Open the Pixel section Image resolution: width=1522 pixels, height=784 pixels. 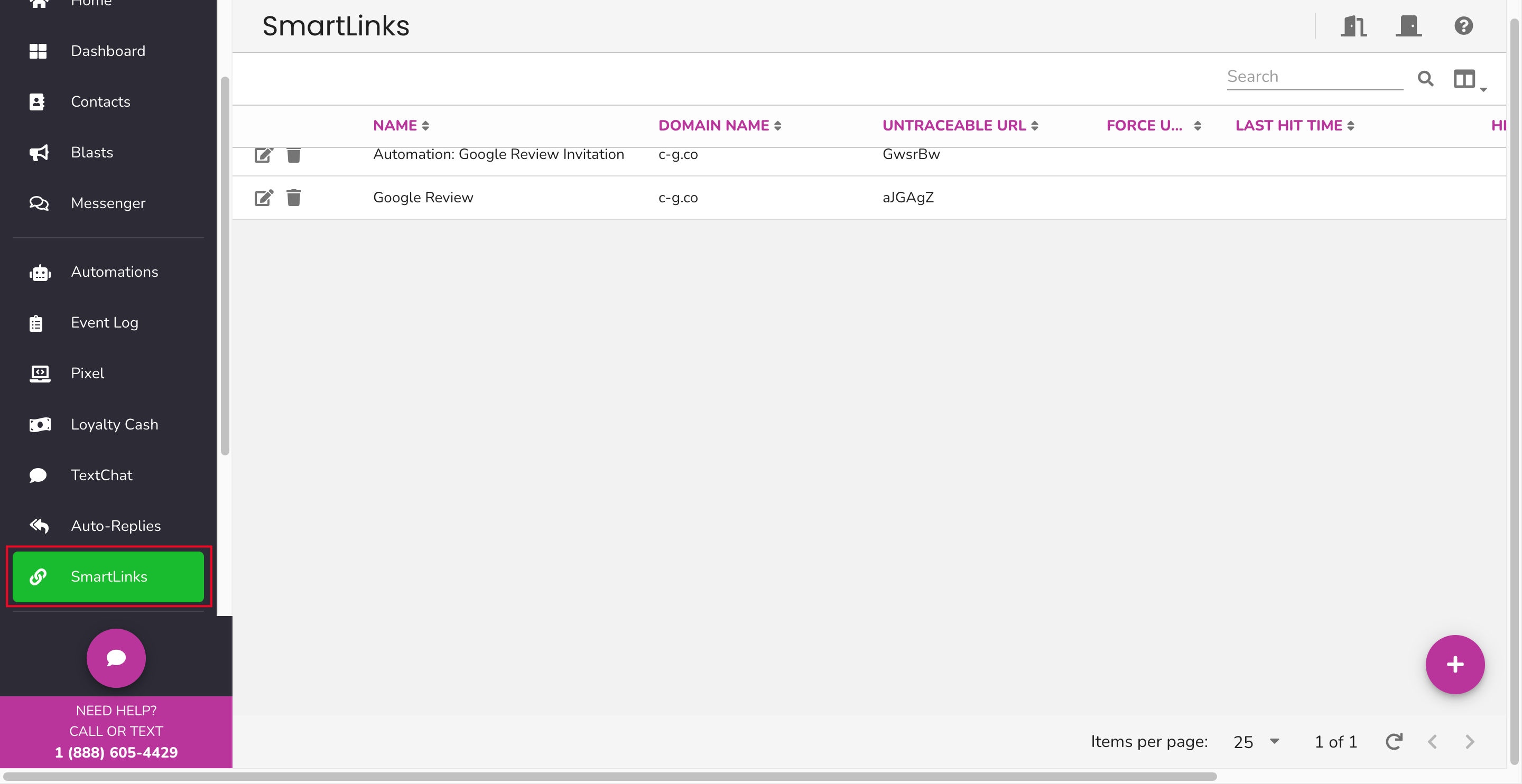[108, 374]
